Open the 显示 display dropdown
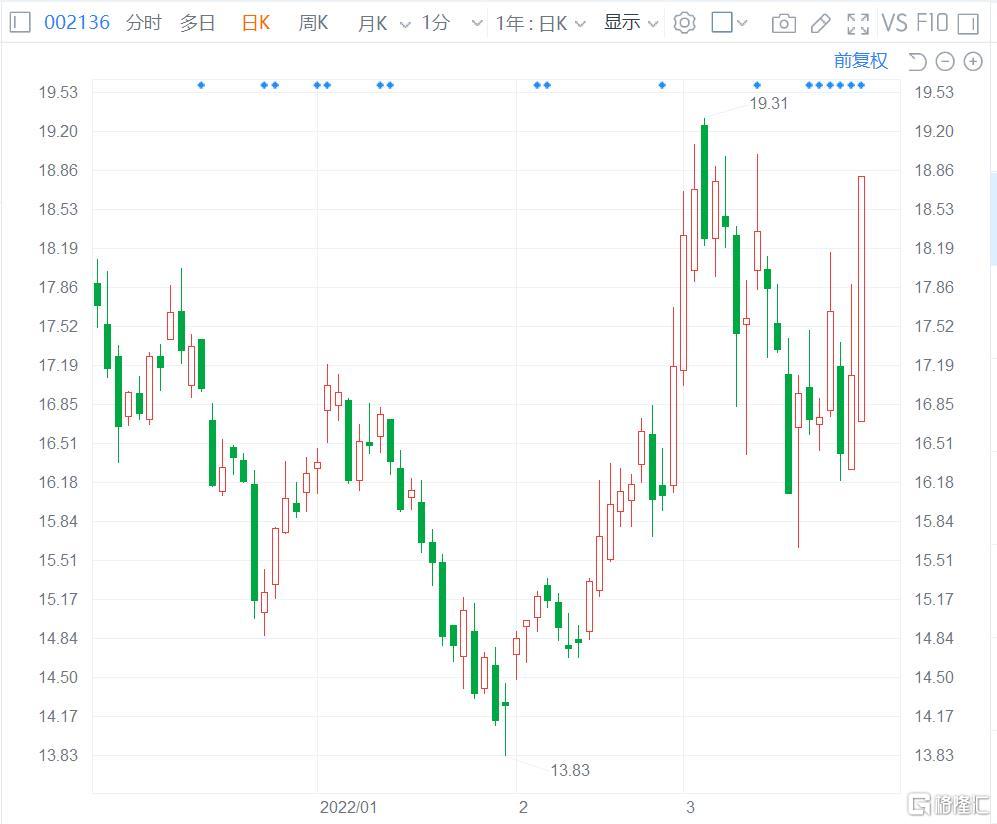 [630, 24]
